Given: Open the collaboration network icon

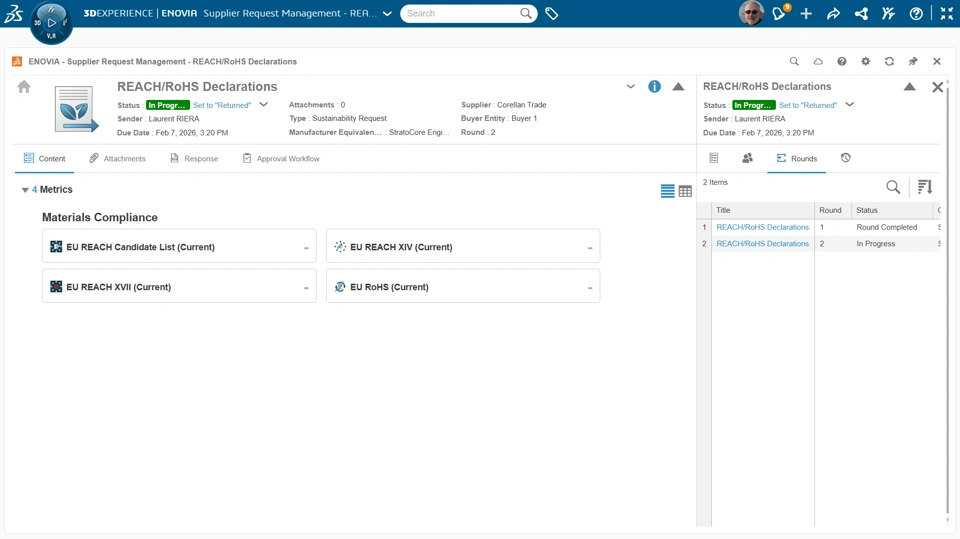Looking at the screenshot, I should [861, 13].
